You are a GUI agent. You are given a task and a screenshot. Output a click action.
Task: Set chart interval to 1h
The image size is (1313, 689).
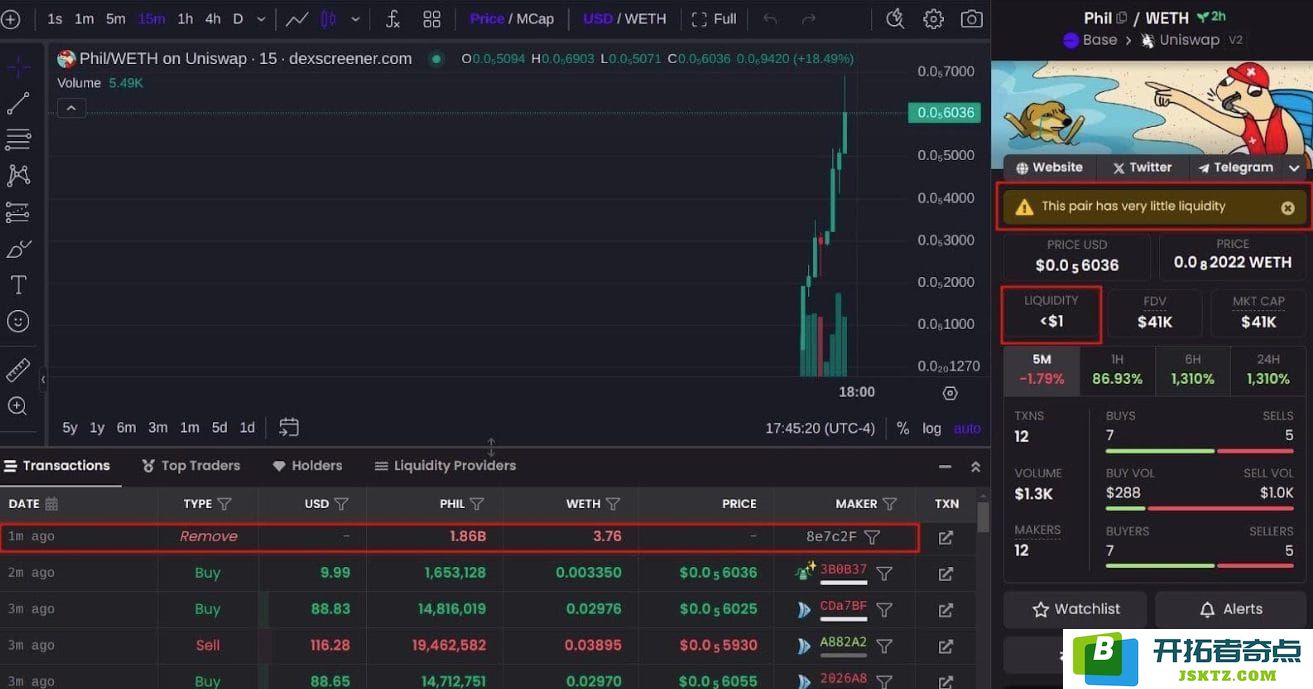click(x=185, y=19)
